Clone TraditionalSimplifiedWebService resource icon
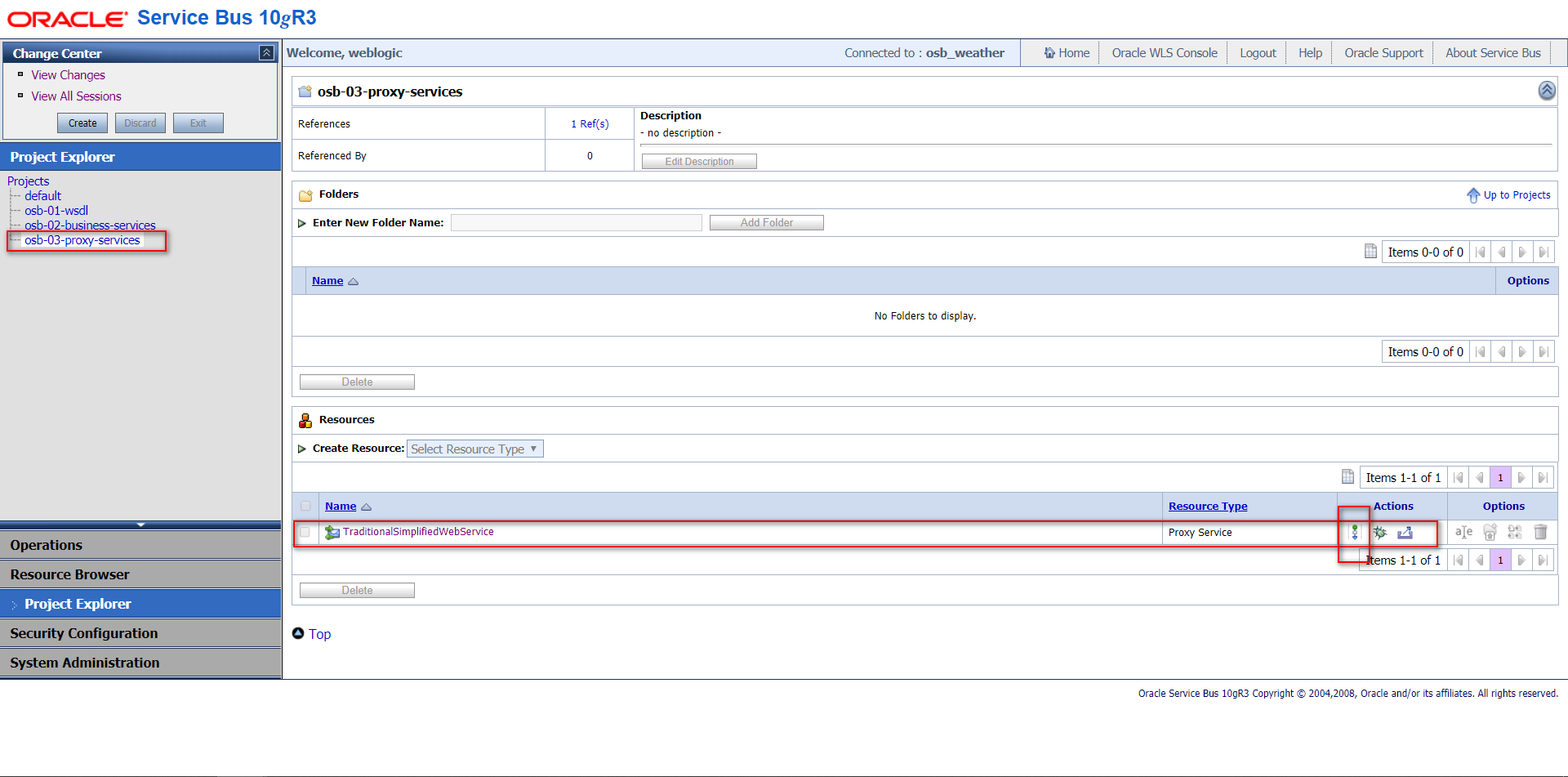Image resolution: width=1568 pixels, height=777 pixels. [x=1515, y=533]
